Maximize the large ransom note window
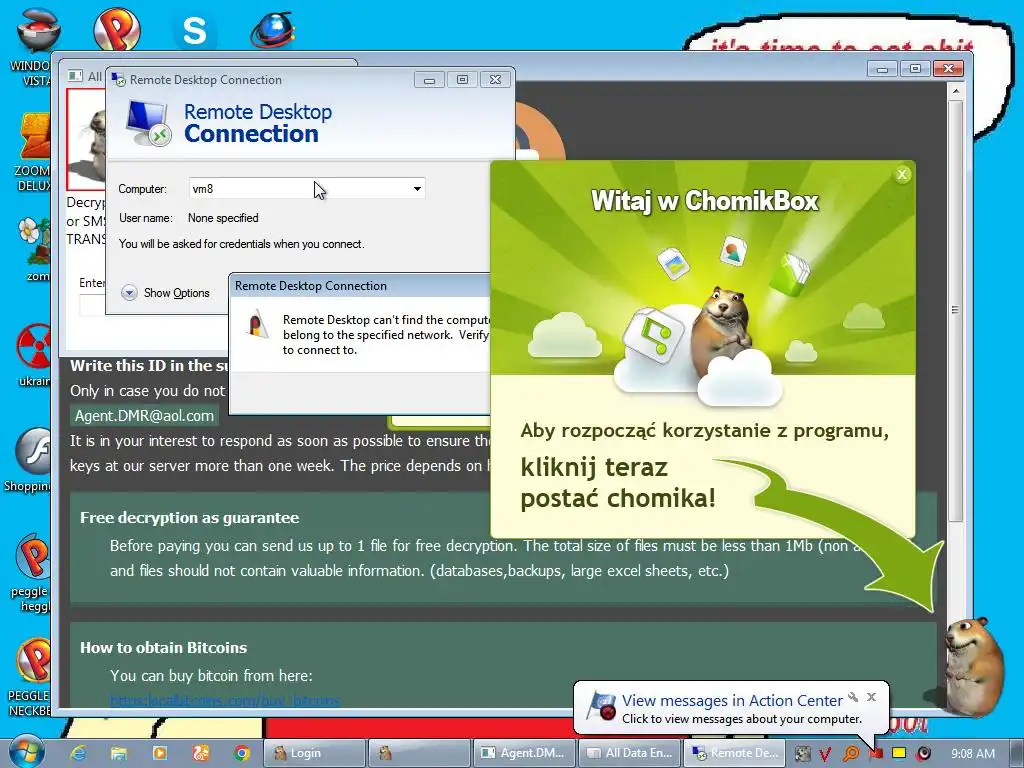This screenshot has width=1024, height=768. pyautogui.click(x=915, y=69)
